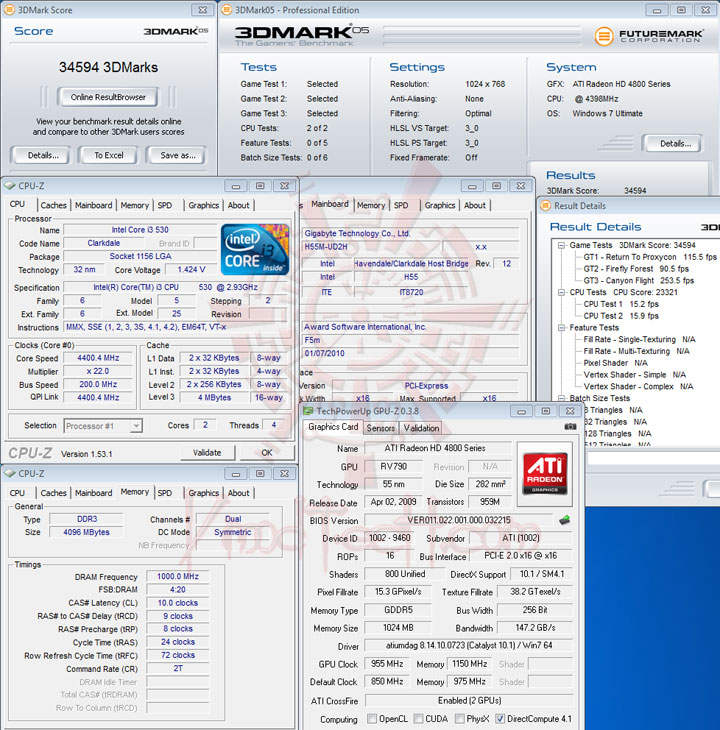Click the DRAM Frequency 1000.0 MHz value
The width and height of the screenshot is (720, 730).
[178, 576]
